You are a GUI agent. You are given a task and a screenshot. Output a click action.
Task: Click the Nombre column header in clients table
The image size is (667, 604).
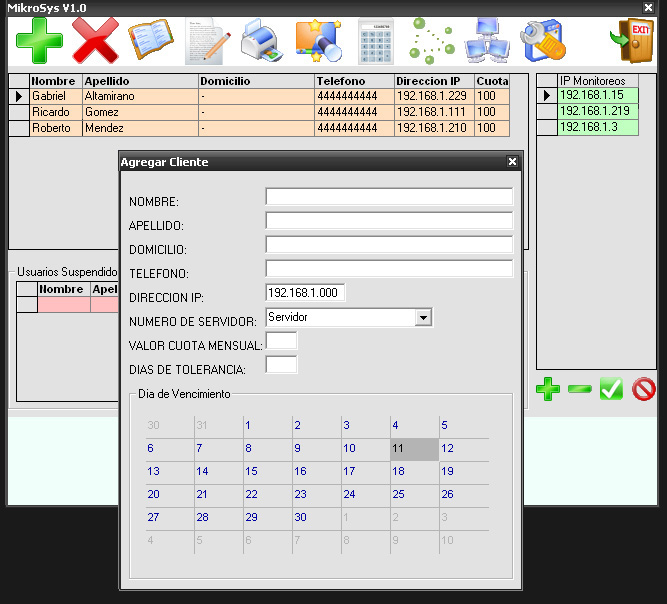tap(56, 81)
